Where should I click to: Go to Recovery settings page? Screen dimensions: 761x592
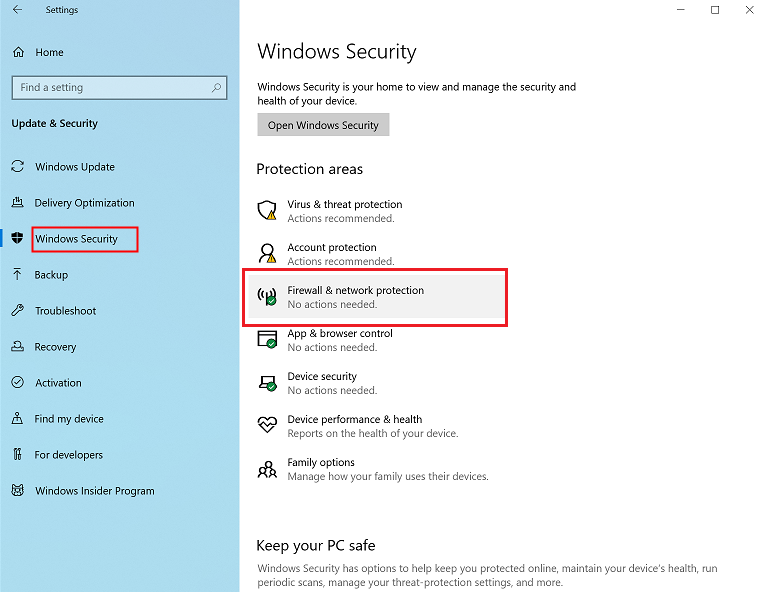(55, 347)
